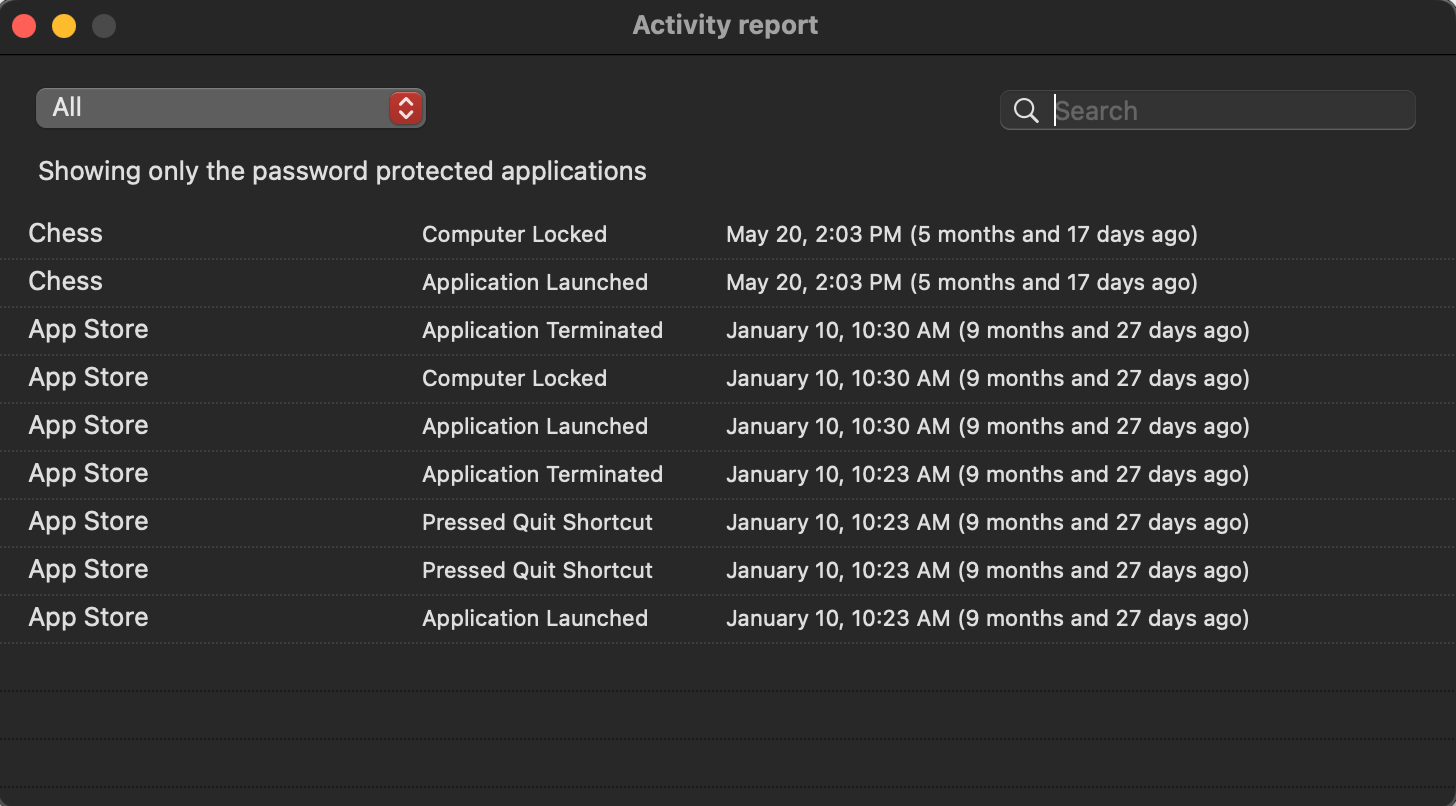Viewport: 1456px width, 806px height.
Task: Select the second Pressed Quit Shortcut row
Action: [537, 570]
